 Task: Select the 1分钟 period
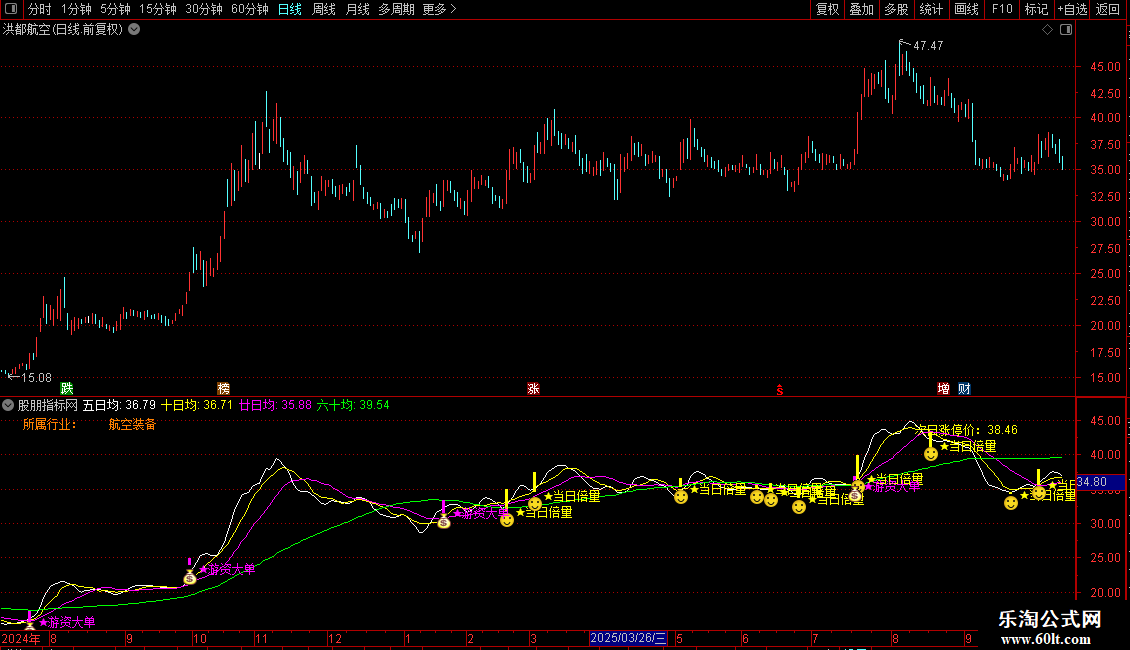[76, 9]
